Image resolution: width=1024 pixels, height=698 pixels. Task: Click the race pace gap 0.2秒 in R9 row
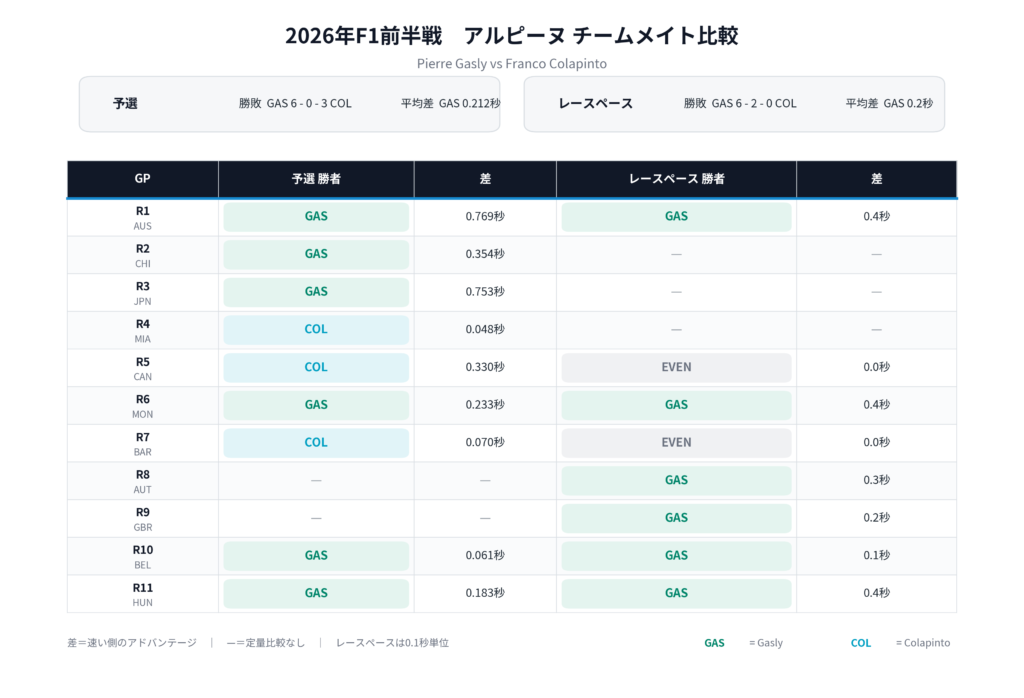(x=876, y=518)
